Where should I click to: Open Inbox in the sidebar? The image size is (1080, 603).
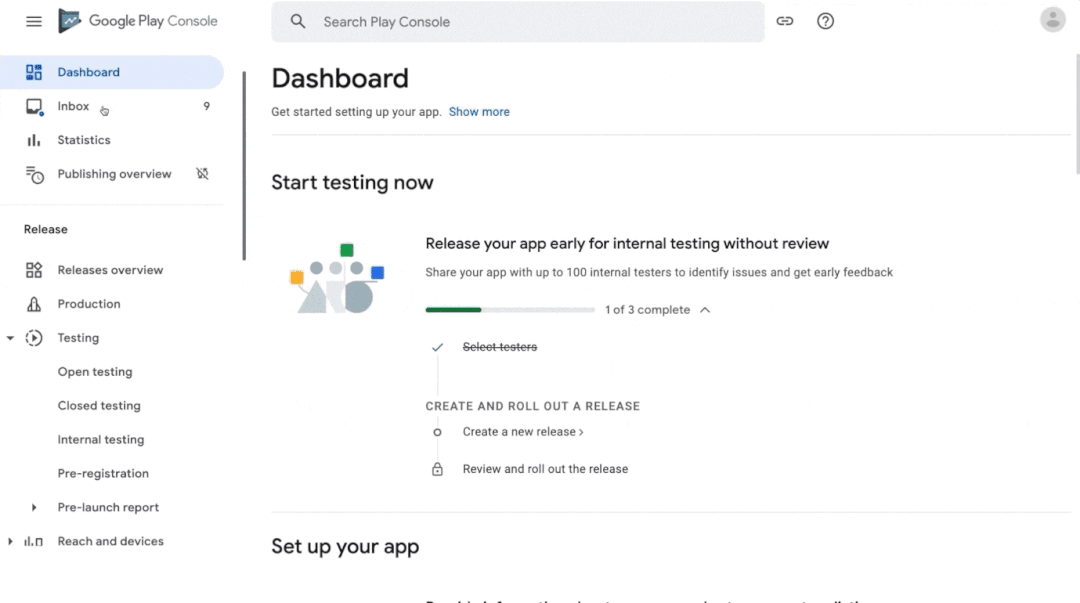(112, 106)
